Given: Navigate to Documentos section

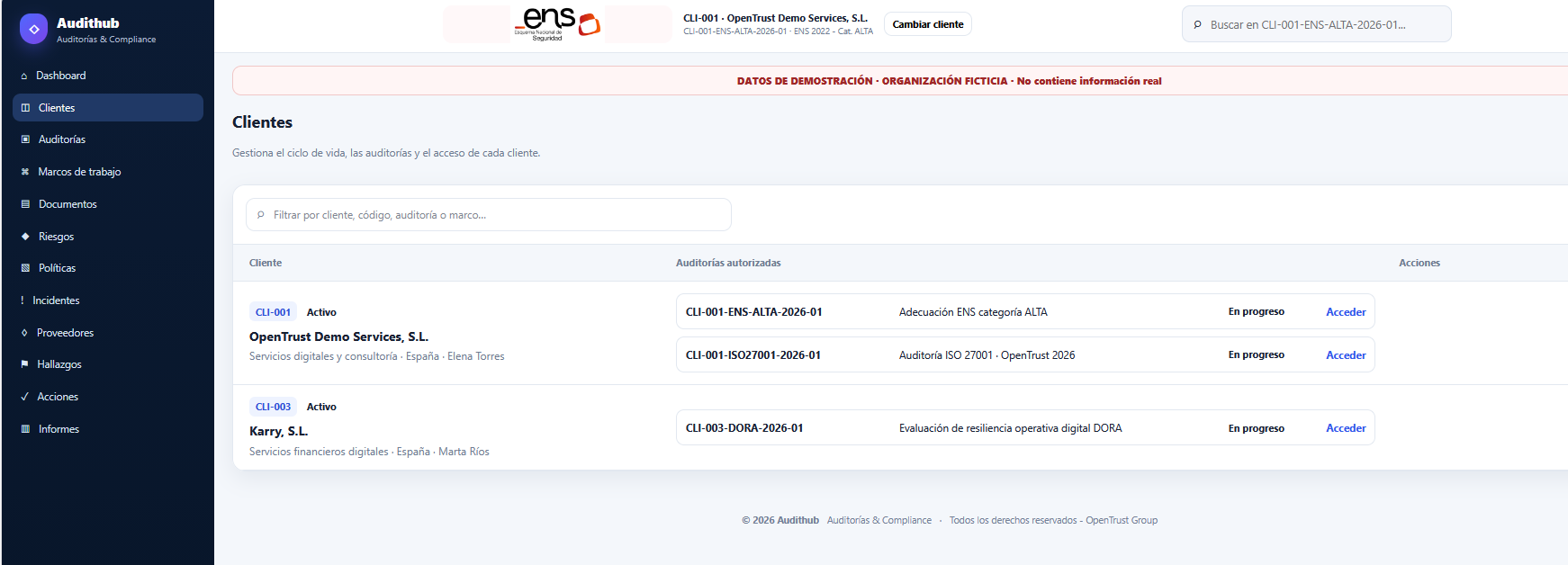Looking at the screenshot, I should point(108,204).
